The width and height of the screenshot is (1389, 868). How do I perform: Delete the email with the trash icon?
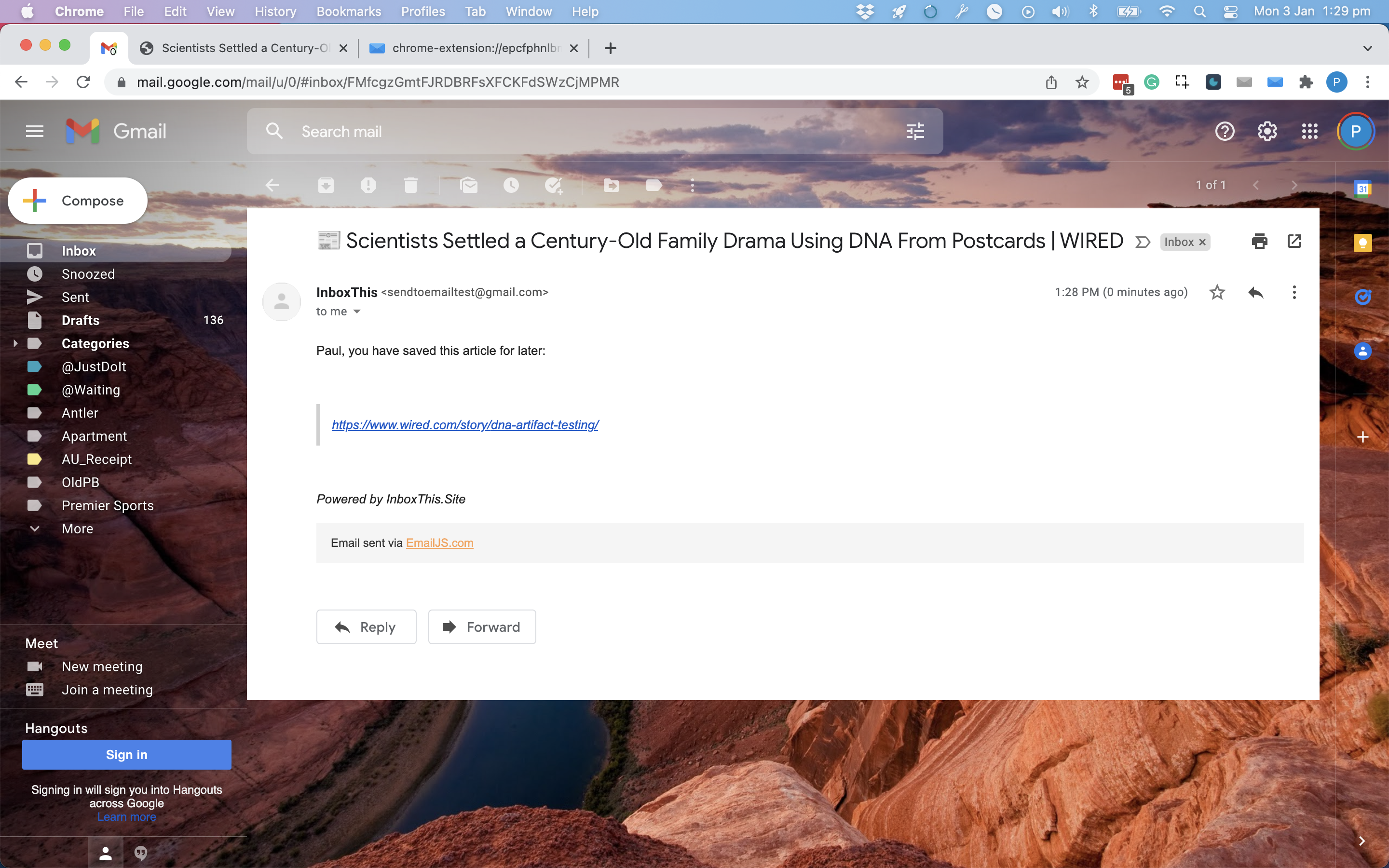click(x=411, y=185)
